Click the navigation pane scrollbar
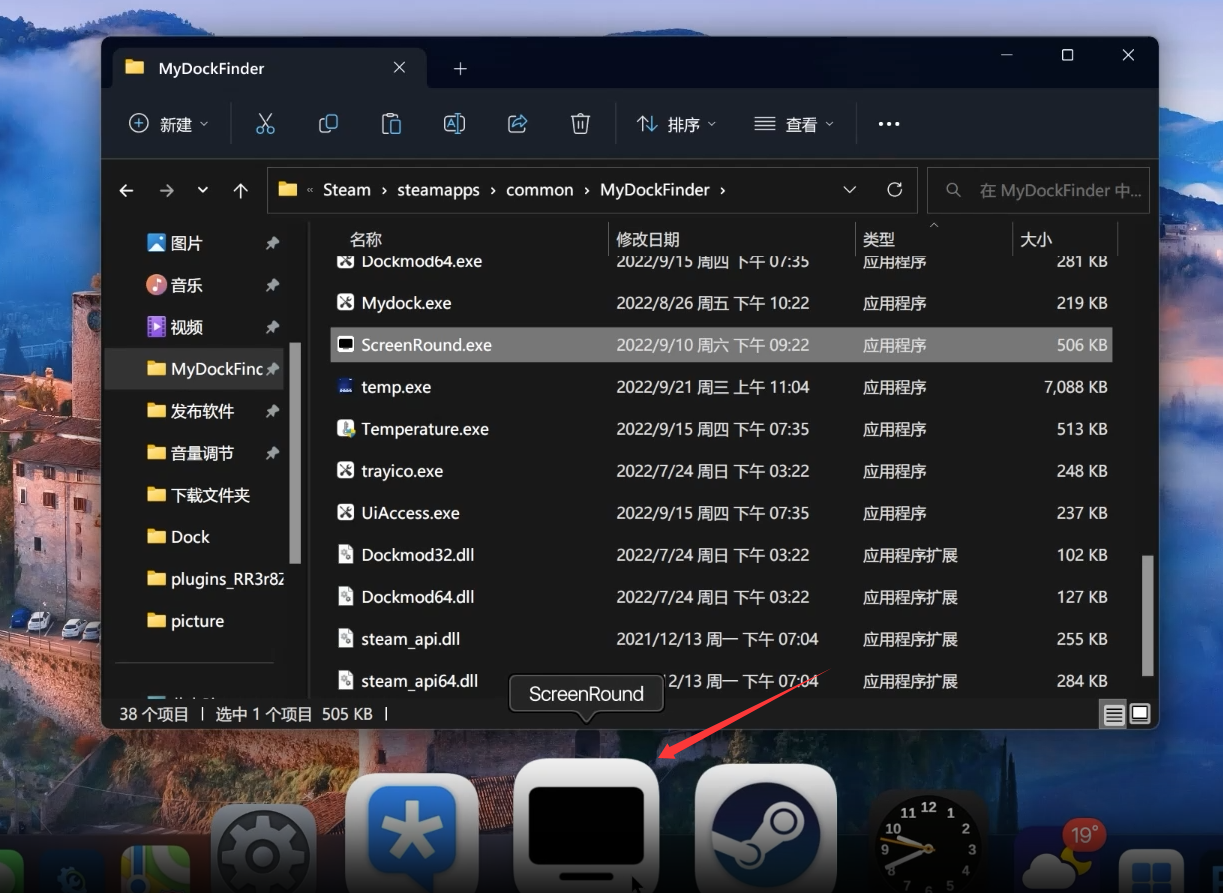The height and width of the screenshot is (893, 1223). click(x=295, y=452)
